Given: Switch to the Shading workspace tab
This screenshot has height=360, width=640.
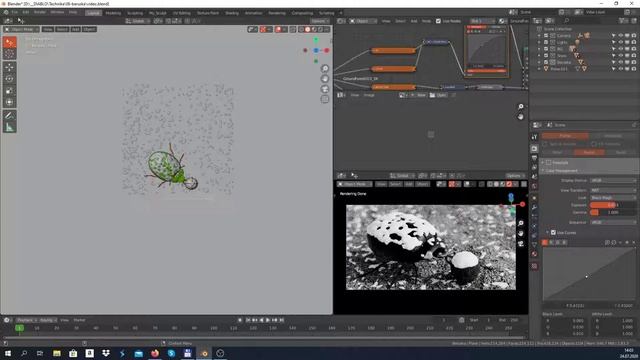Looking at the screenshot, I should [x=232, y=13].
